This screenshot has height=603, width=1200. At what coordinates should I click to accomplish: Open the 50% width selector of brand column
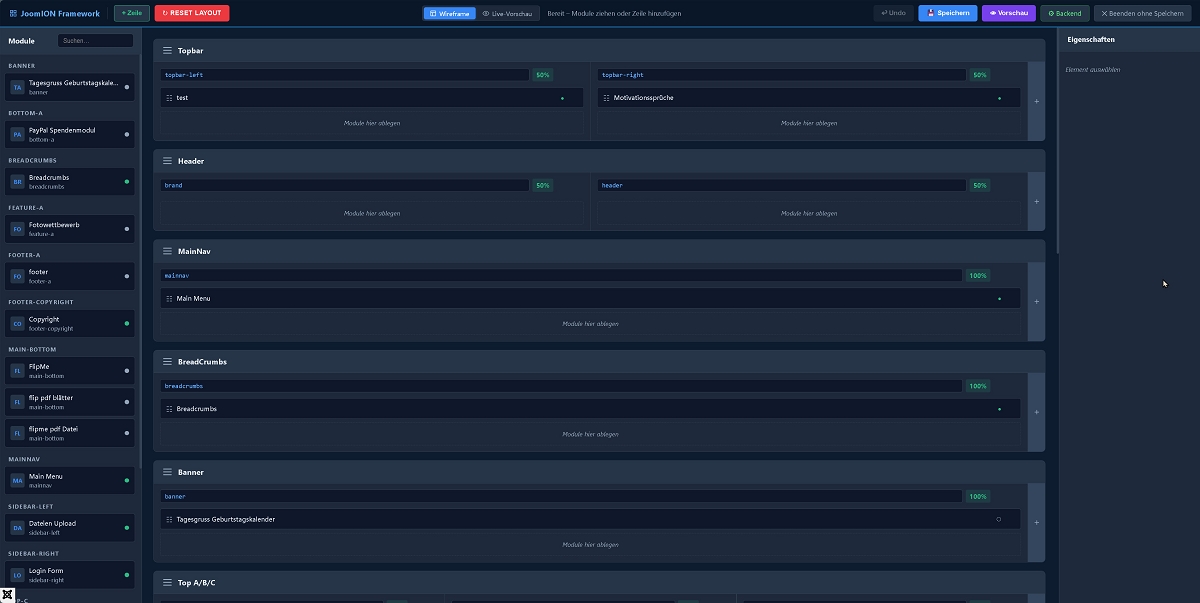[542, 185]
